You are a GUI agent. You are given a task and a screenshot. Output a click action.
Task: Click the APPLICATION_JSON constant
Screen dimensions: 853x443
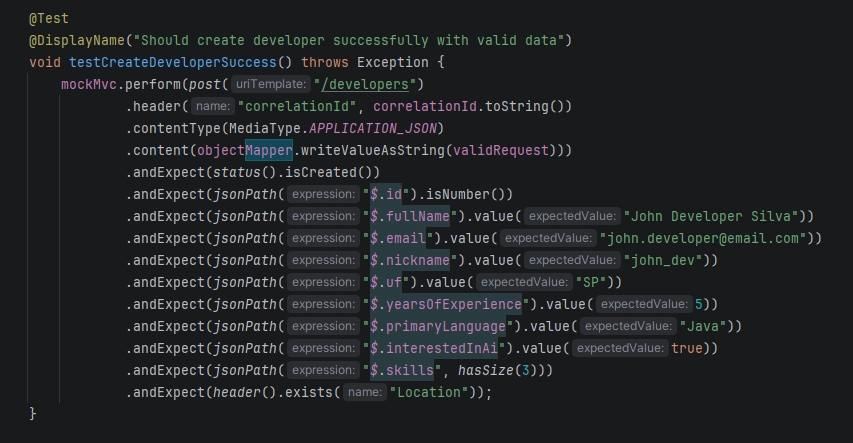pos(376,128)
